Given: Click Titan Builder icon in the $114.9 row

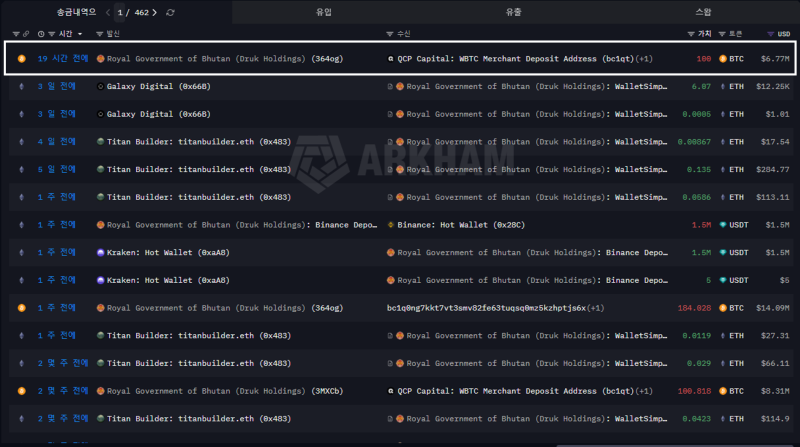Looking at the screenshot, I should point(101,418).
